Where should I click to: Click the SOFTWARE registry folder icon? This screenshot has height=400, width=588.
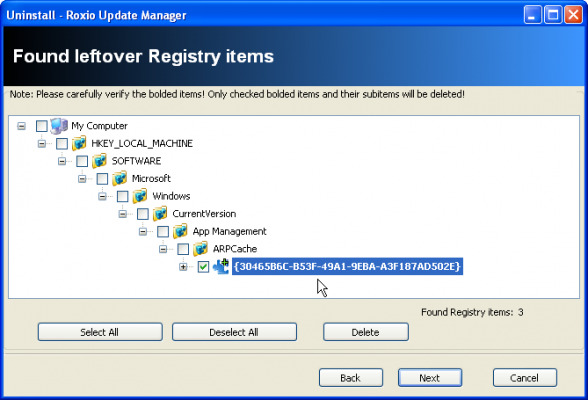tap(99, 161)
